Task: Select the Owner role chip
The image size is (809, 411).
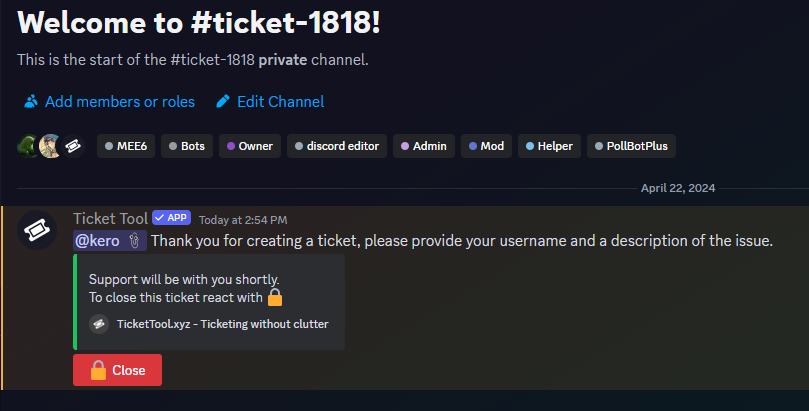Action: (x=250, y=146)
